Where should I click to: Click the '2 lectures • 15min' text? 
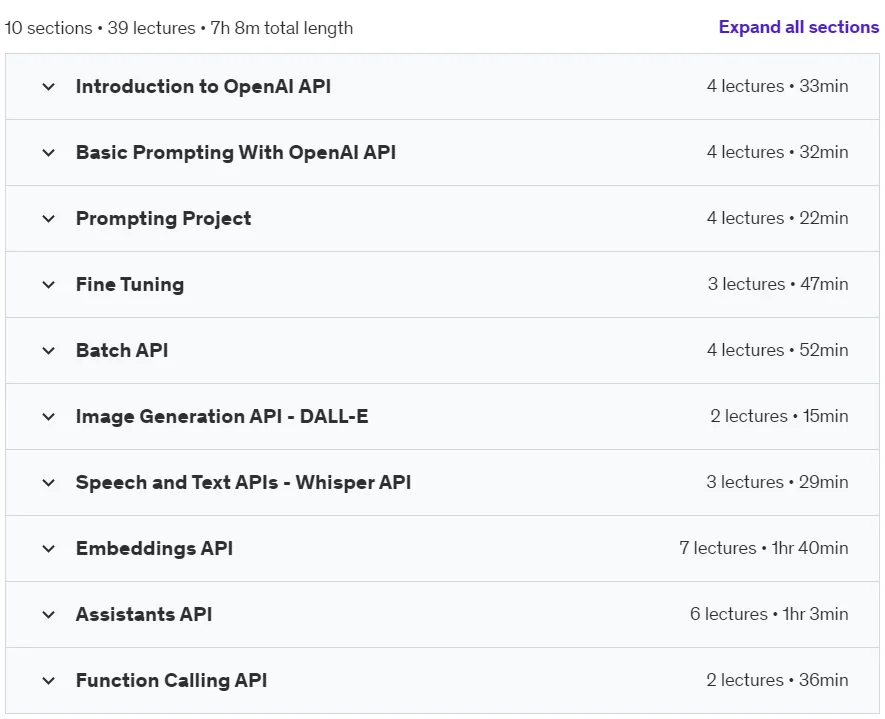click(x=779, y=417)
